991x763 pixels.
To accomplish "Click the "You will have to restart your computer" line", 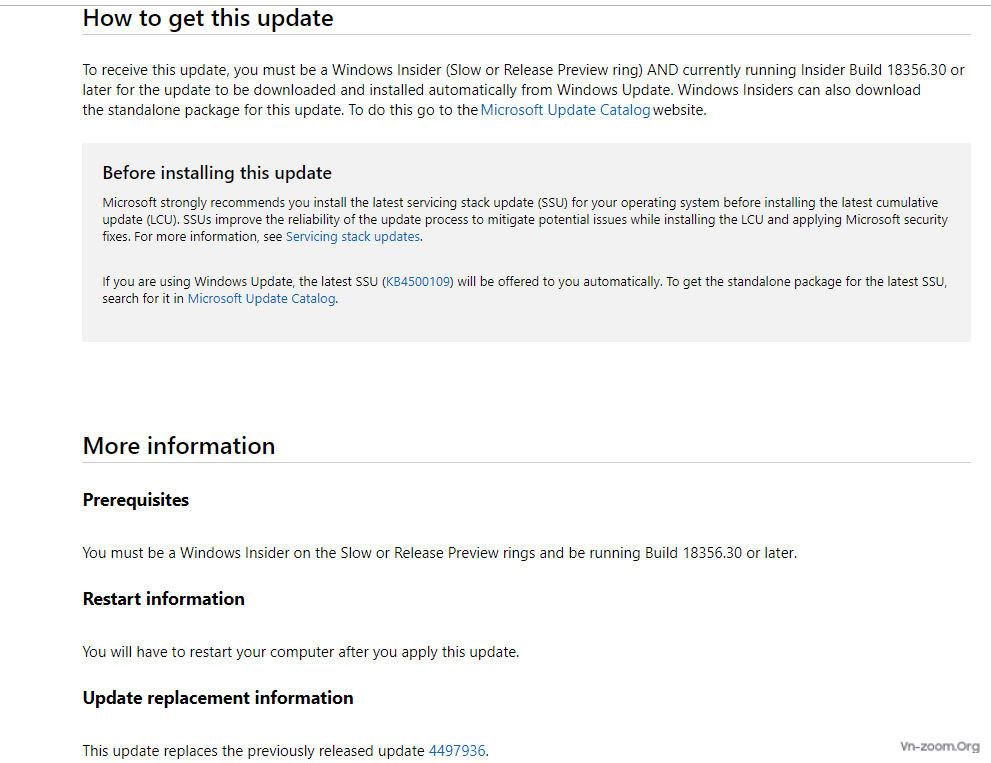I will coord(301,652).
